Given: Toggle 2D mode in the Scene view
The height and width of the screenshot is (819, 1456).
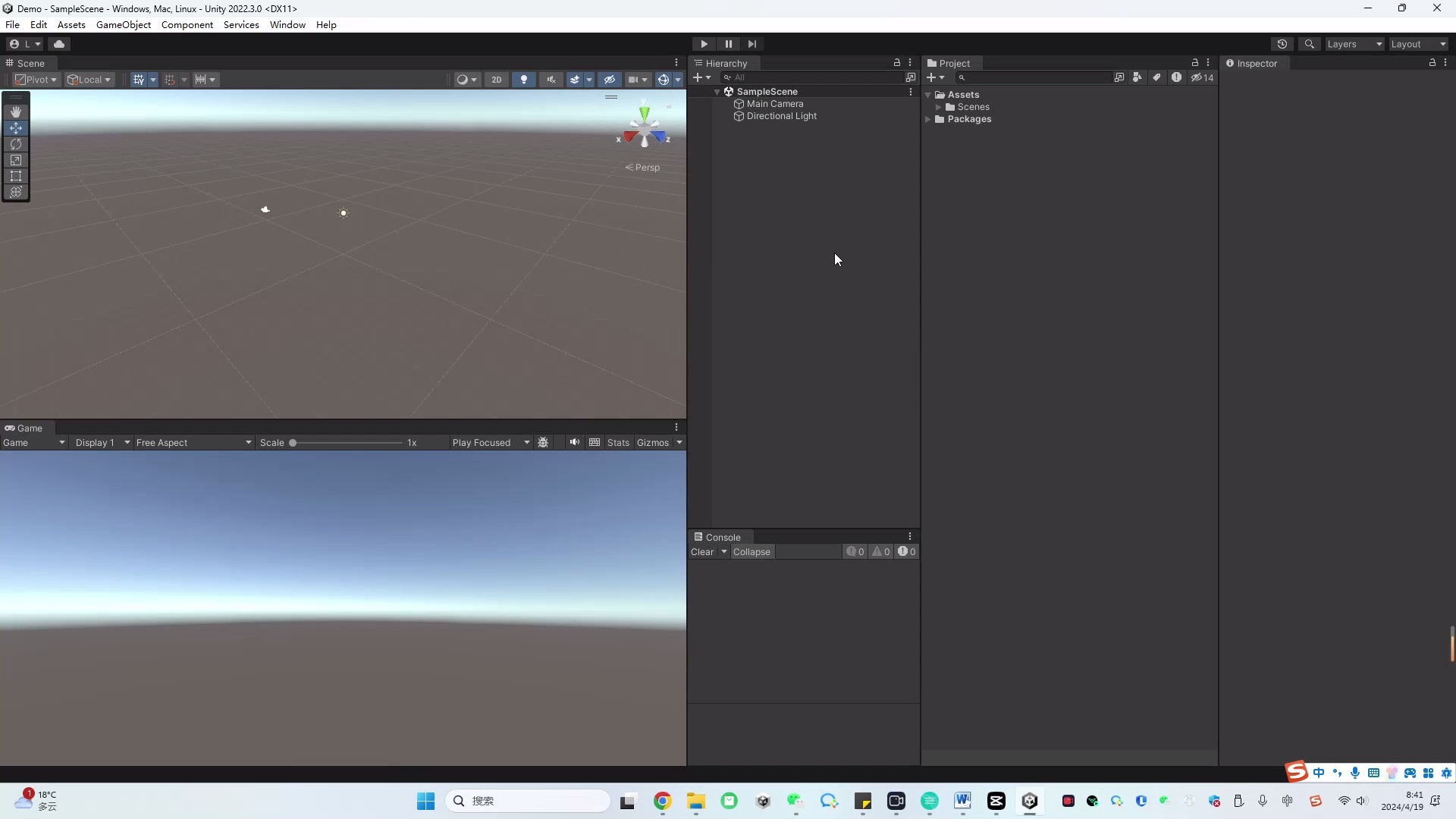Looking at the screenshot, I should [x=496, y=80].
